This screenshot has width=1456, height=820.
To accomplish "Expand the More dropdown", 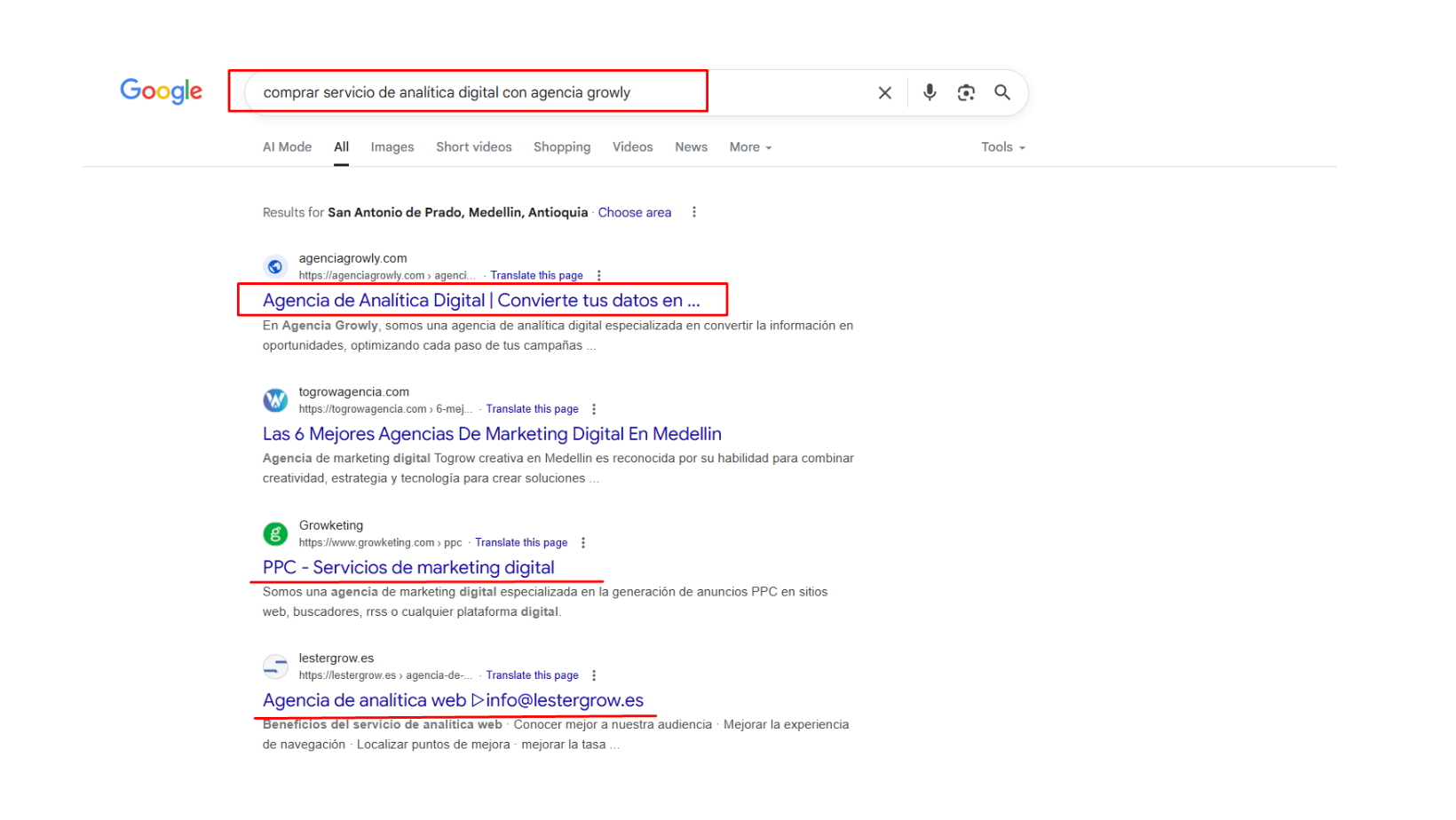I will coord(750,147).
